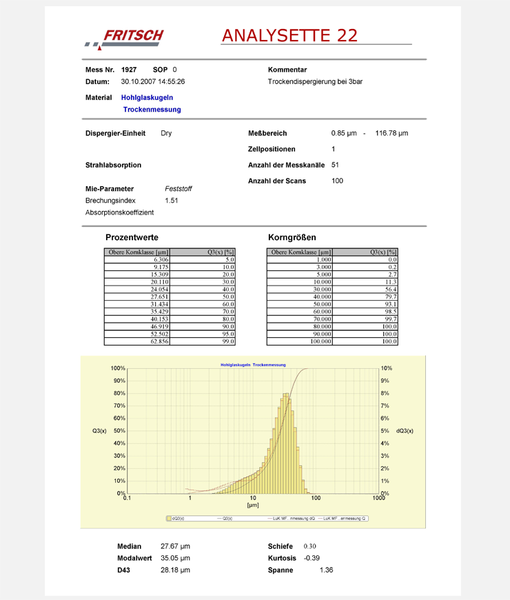This screenshot has height=600, width=510.
Task: Select the comment Trockendispergierung bei 3bar
Action: point(315,82)
